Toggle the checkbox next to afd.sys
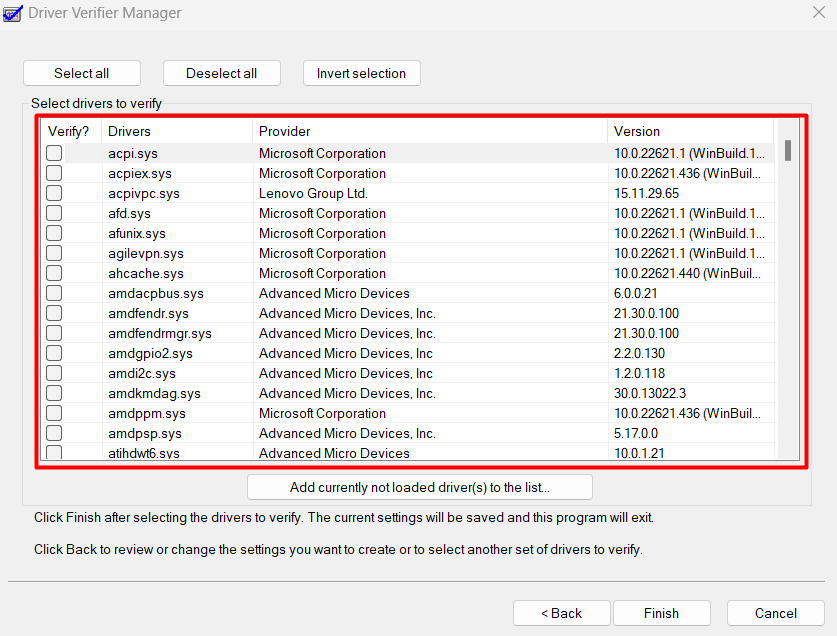Viewport: 837px width, 636px height. (54, 213)
